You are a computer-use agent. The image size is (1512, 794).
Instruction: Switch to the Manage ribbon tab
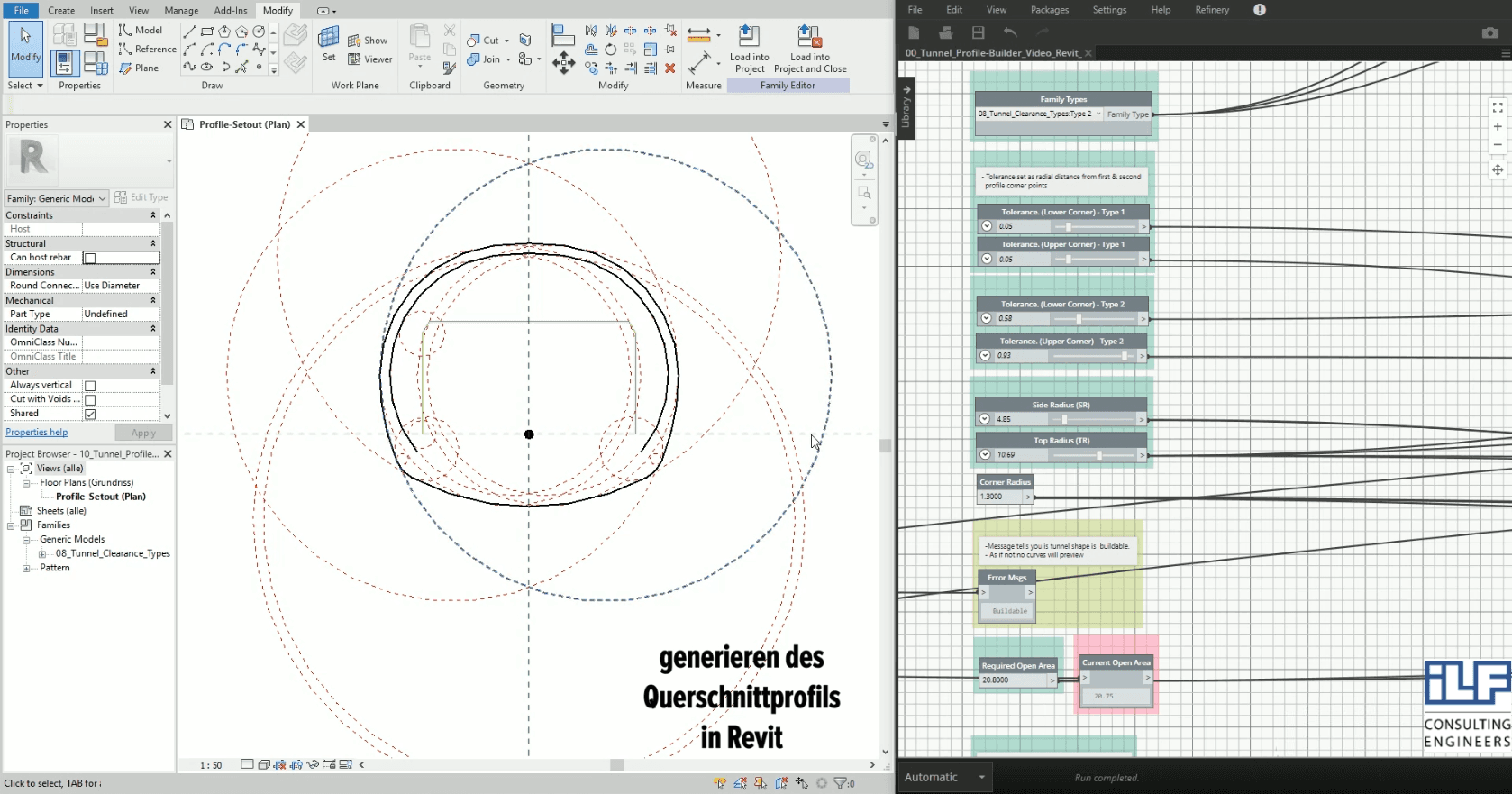[x=181, y=11]
